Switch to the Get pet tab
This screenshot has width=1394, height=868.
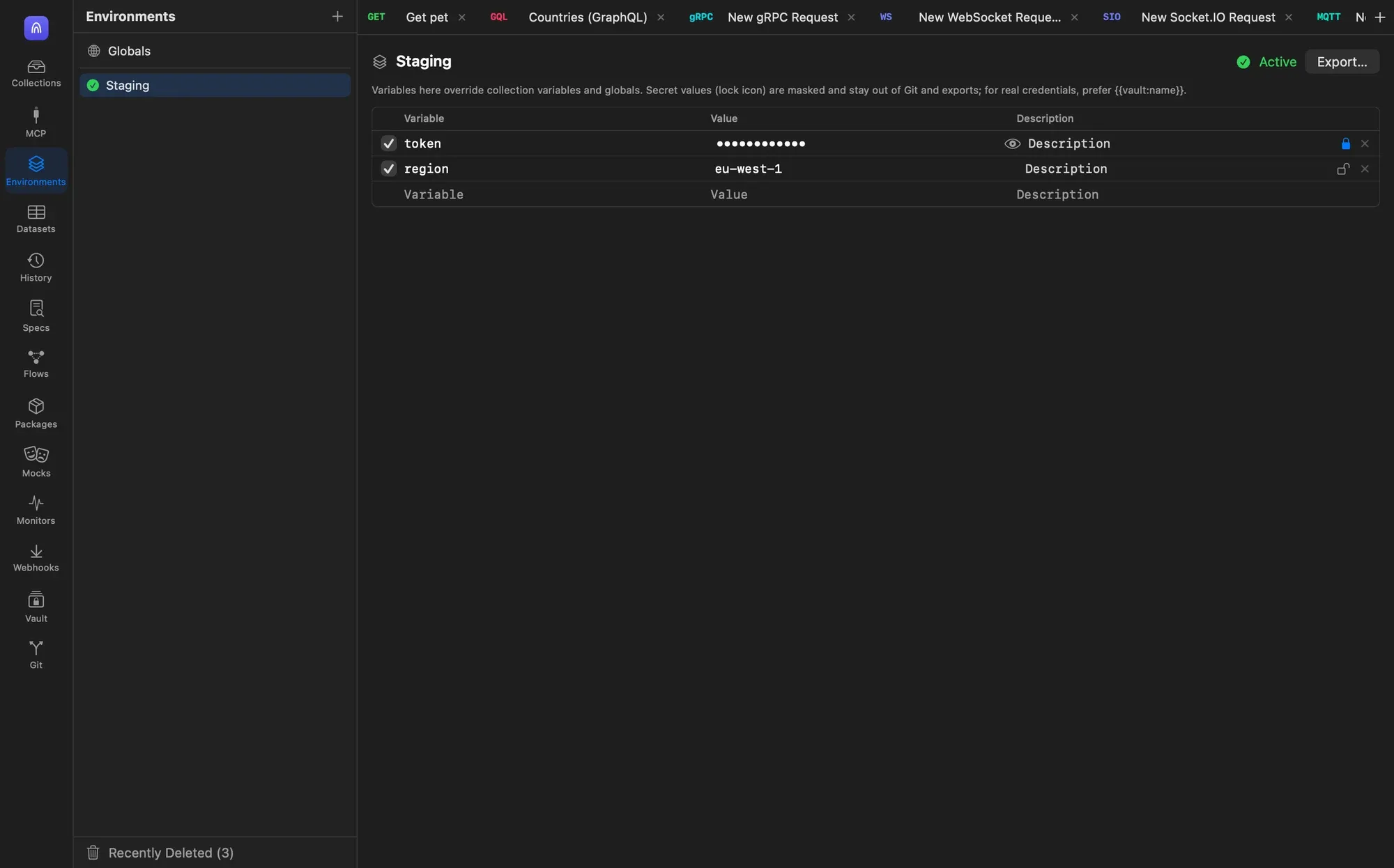427,17
